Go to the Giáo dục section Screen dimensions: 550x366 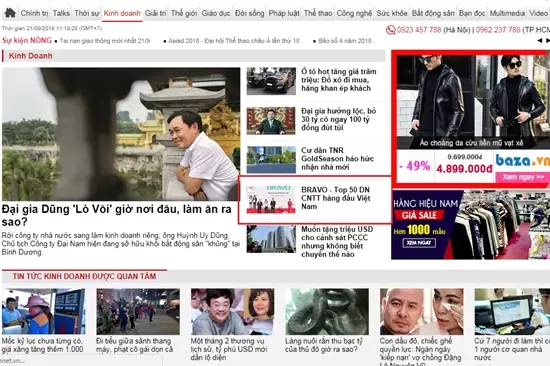(x=216, y=13)
